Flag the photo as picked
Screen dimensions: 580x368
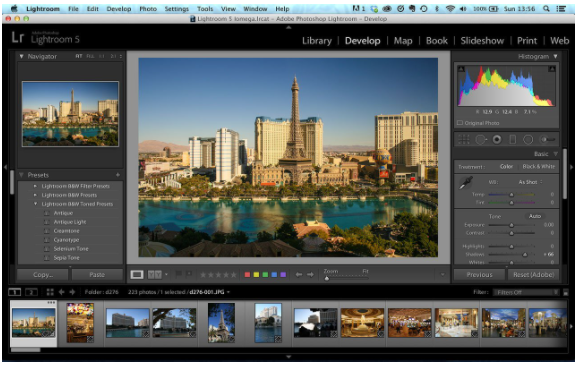(179, 274)
